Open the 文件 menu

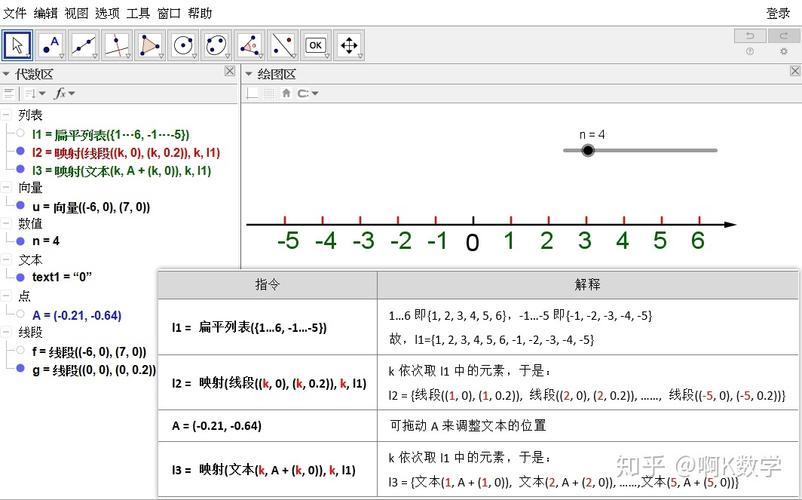(x=14, y=13)
